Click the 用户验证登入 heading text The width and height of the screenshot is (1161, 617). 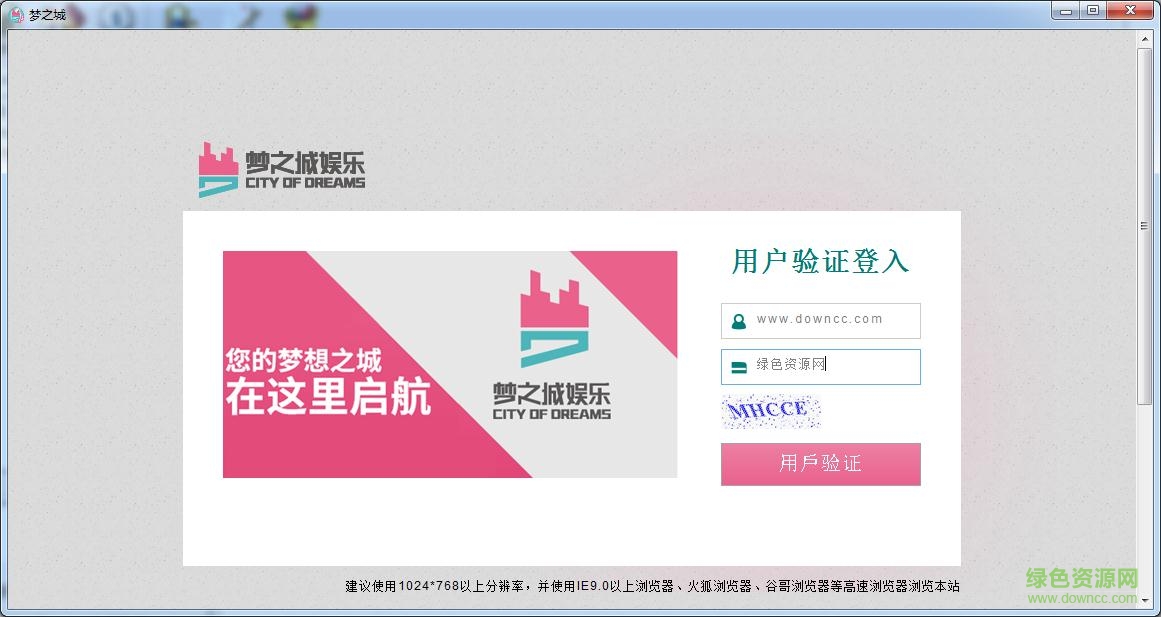pyautogui.click(x=820, y=261)
